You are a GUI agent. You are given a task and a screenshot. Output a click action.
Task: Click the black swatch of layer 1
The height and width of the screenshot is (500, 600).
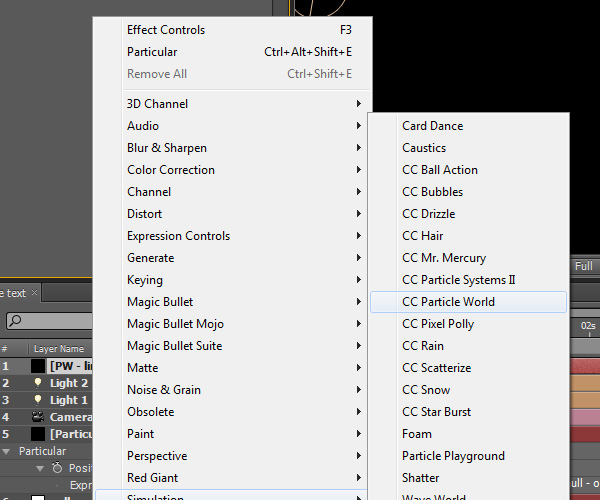38,366
